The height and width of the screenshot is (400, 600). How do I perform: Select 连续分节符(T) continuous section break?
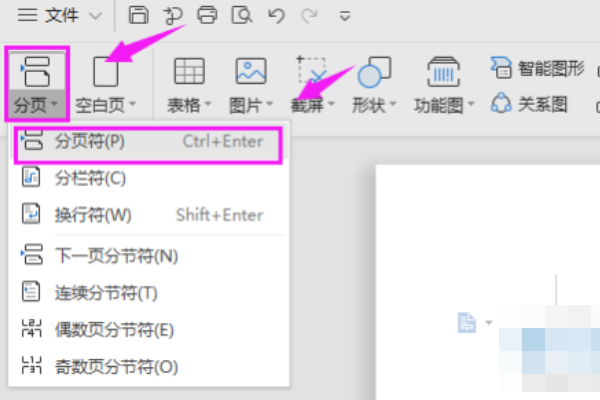click(148, 293)
